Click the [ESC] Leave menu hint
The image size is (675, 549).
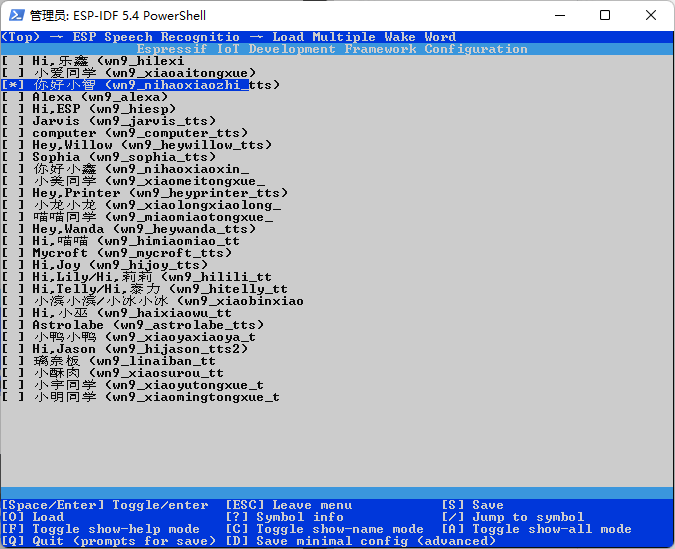tap(289, 505)
